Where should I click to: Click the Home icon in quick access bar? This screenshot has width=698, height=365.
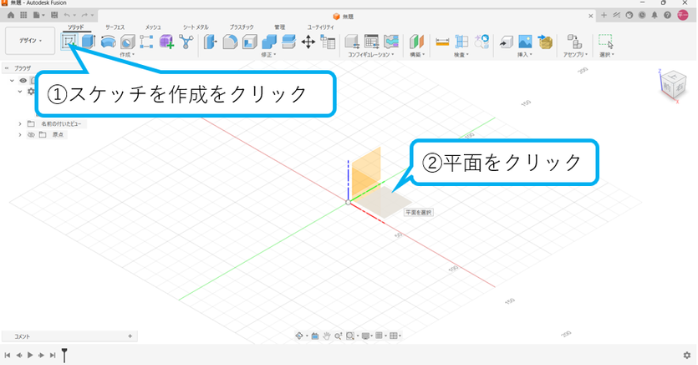(11, 15)
